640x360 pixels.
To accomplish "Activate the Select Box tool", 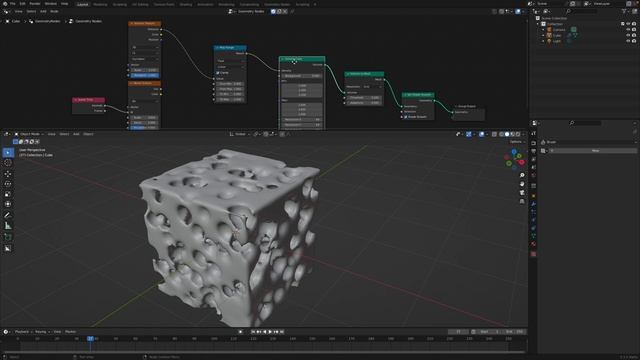I will click(x=8, y=153).
